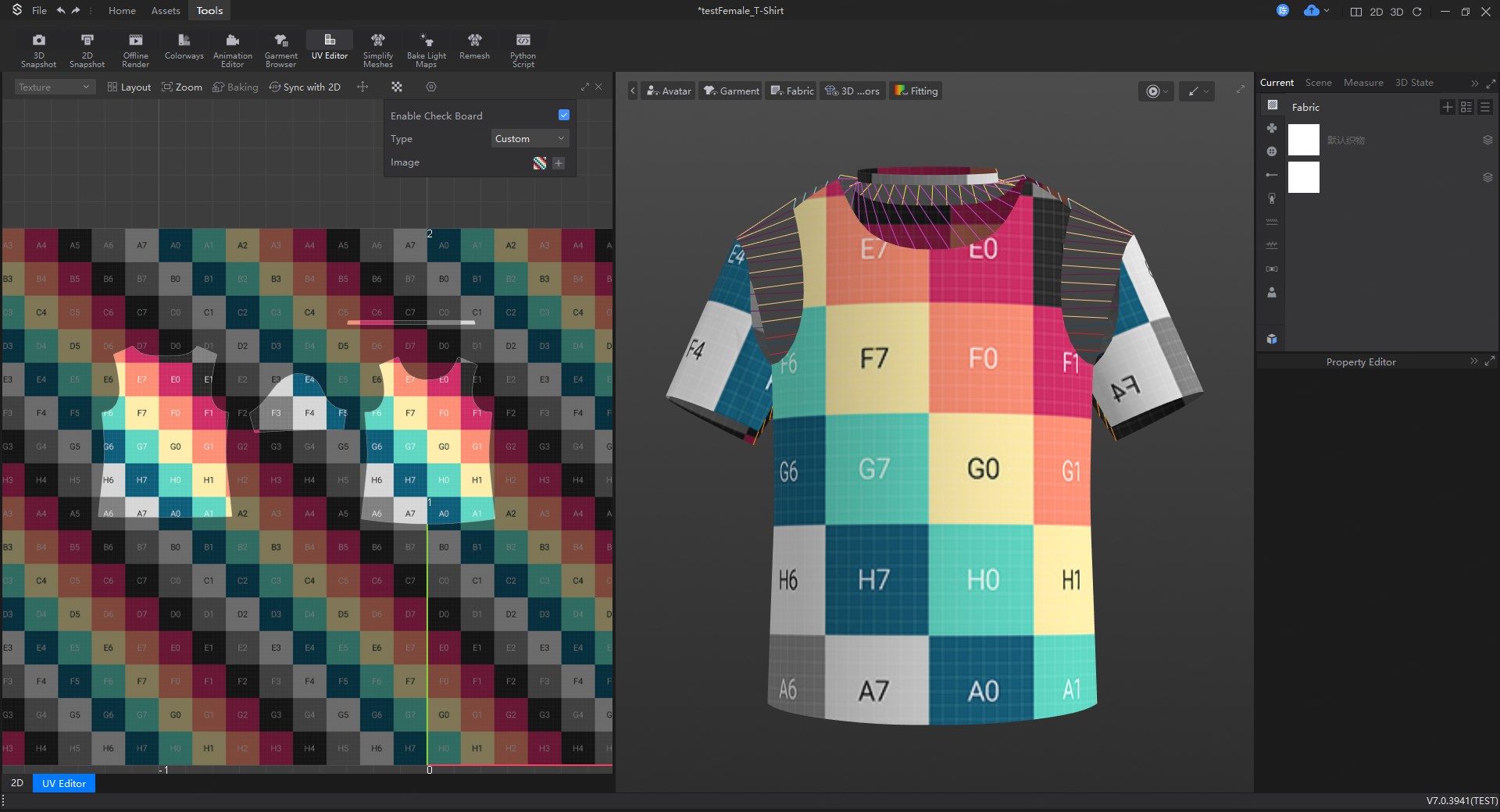Click the Bake Light Maps icon
Viewport: 1500px width, 812px height.
426,50
